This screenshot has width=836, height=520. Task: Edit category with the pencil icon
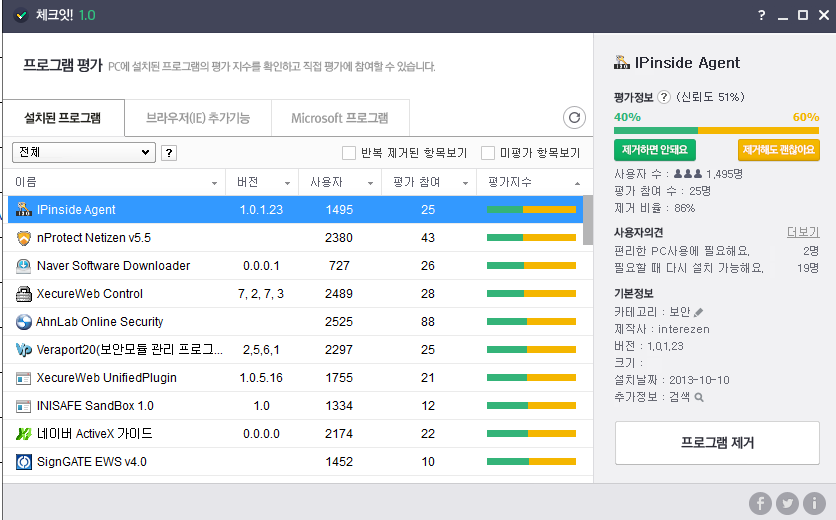(x=698, y=312)
